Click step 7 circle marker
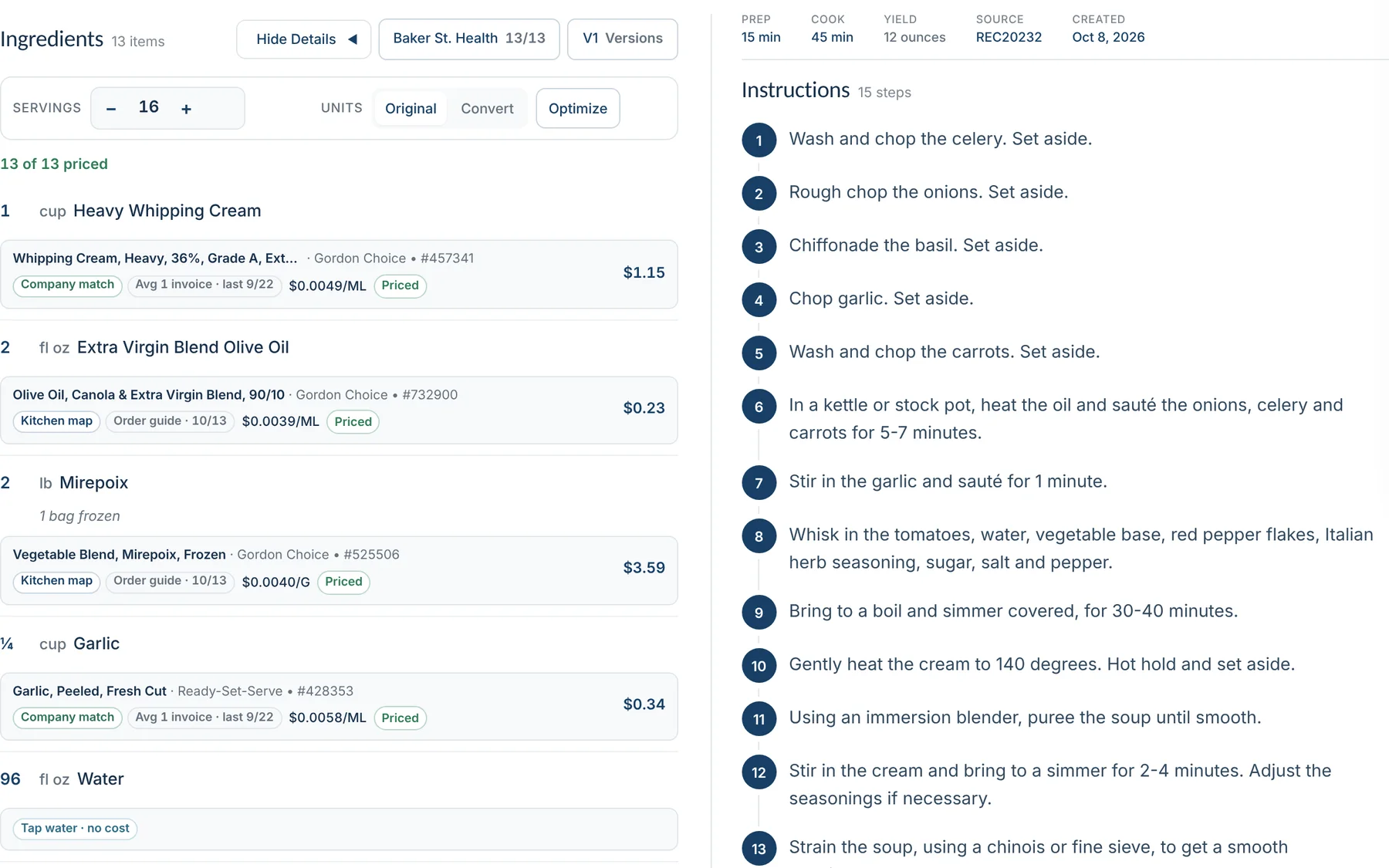1389x868 pixels. click(759, 483)
